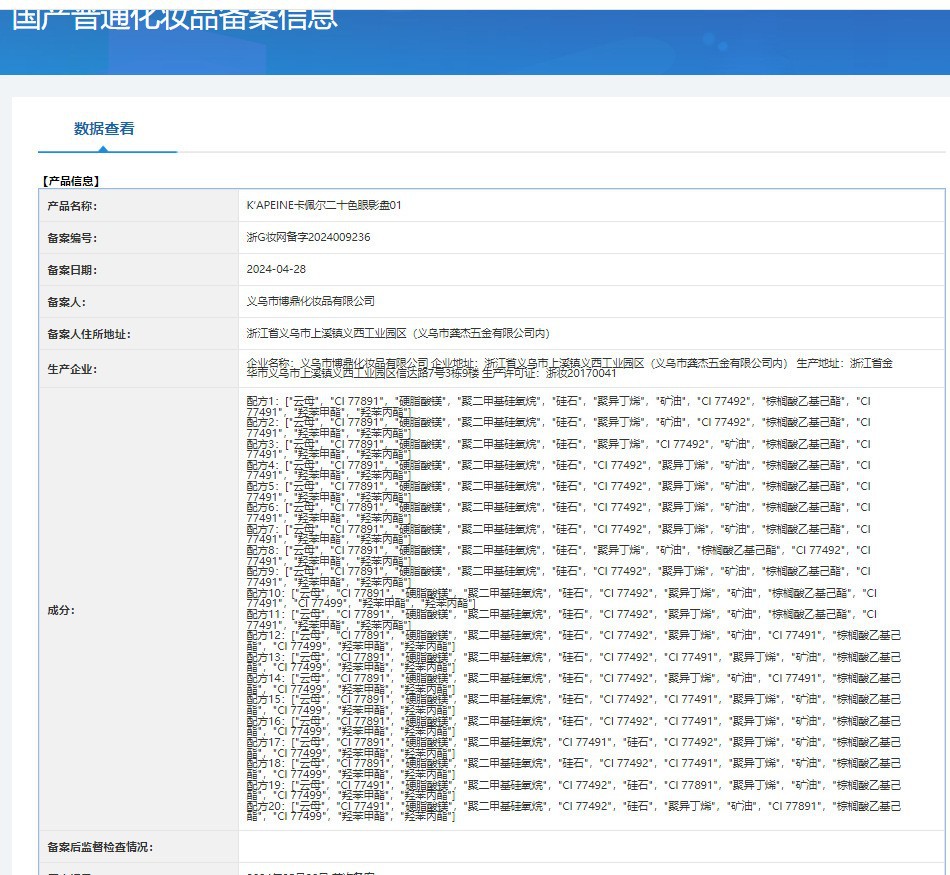Image resolution: width=950 pixels, height=875 pixels.
Task: Click the 备案人住所地址 label
Action: 89,334
